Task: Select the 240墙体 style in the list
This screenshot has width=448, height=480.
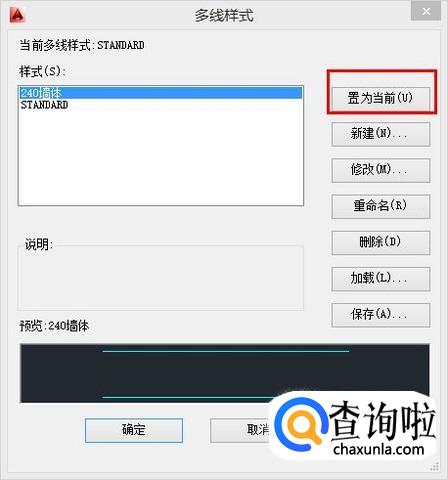Action: point(160,93)
